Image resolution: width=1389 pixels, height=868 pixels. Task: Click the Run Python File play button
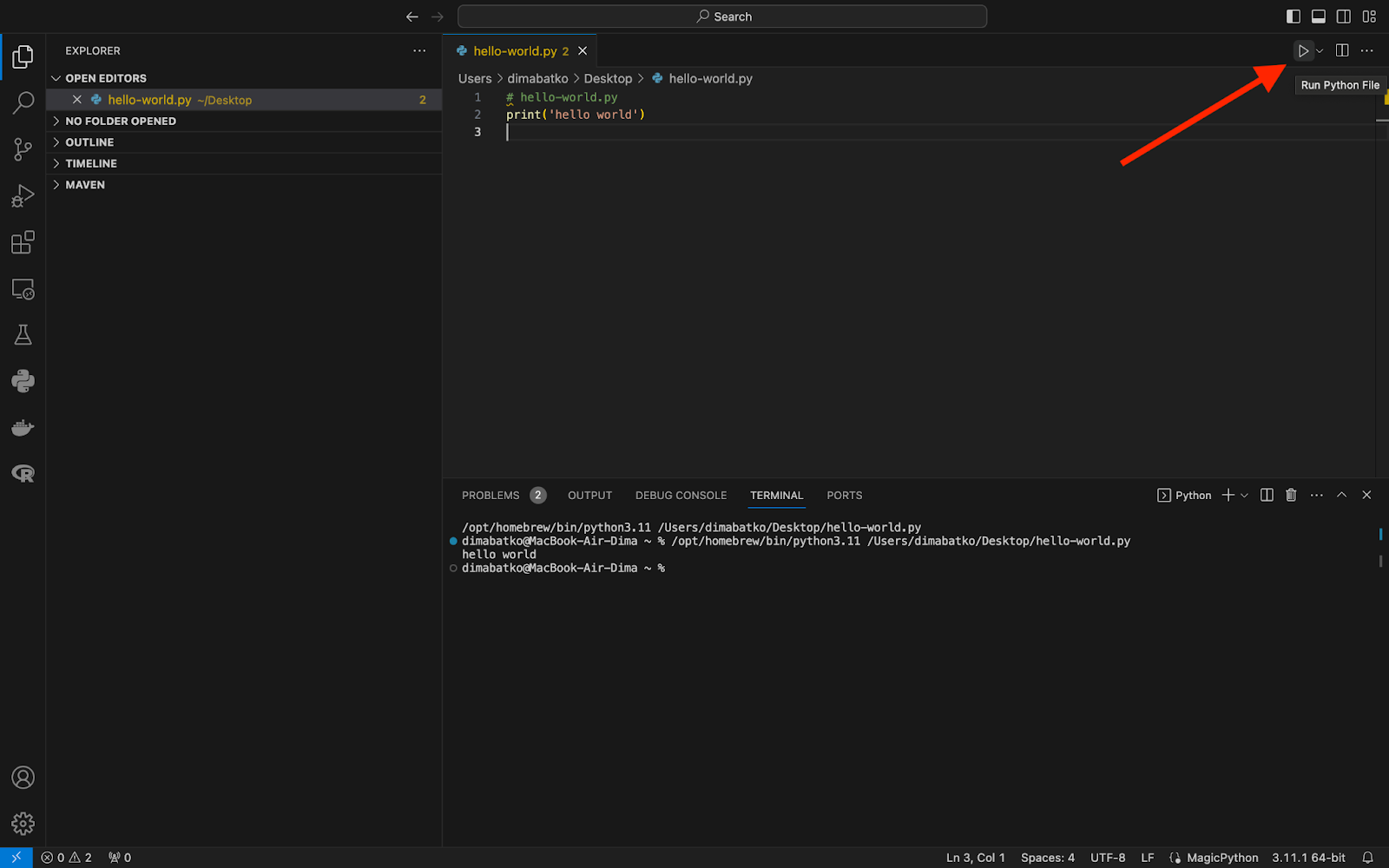(1303, 51)
